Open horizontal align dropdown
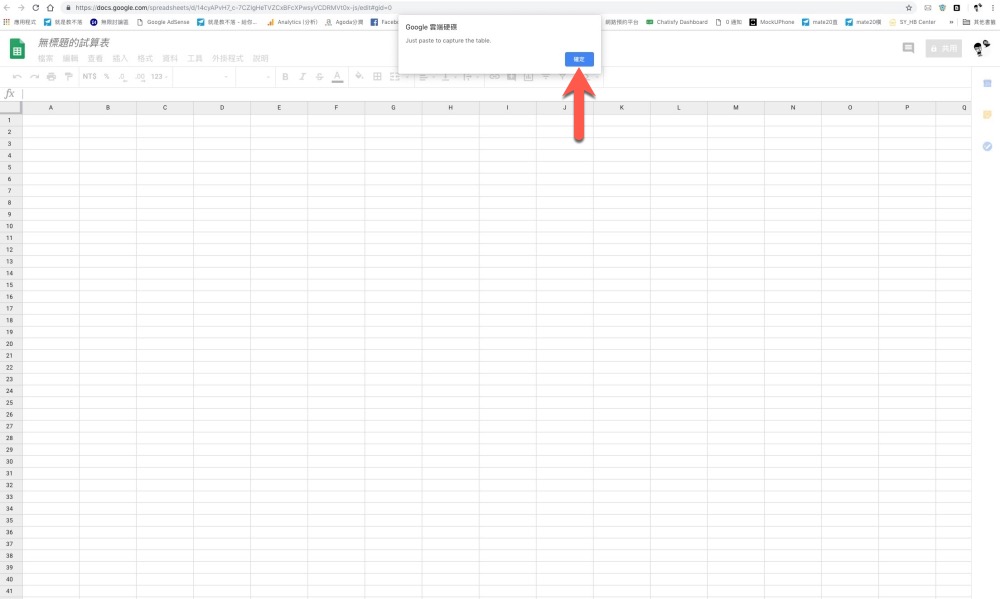1000x599 pixels. [x=425, y=77]
